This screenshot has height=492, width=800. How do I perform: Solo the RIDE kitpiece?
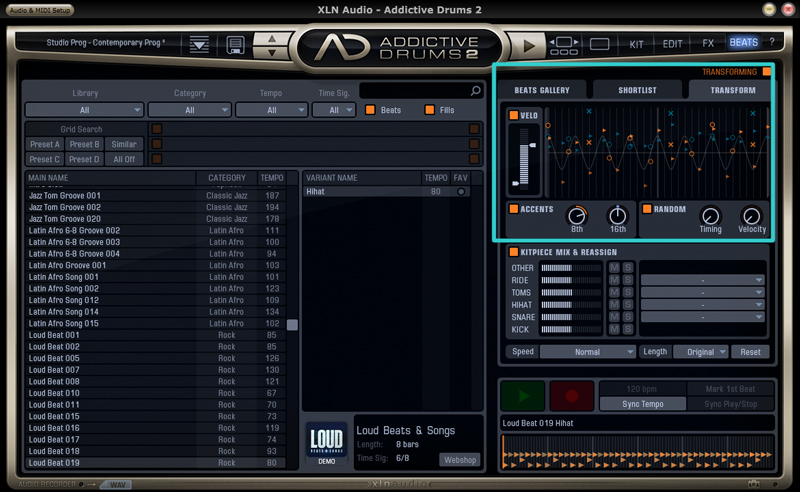click(x=628, y=280)
